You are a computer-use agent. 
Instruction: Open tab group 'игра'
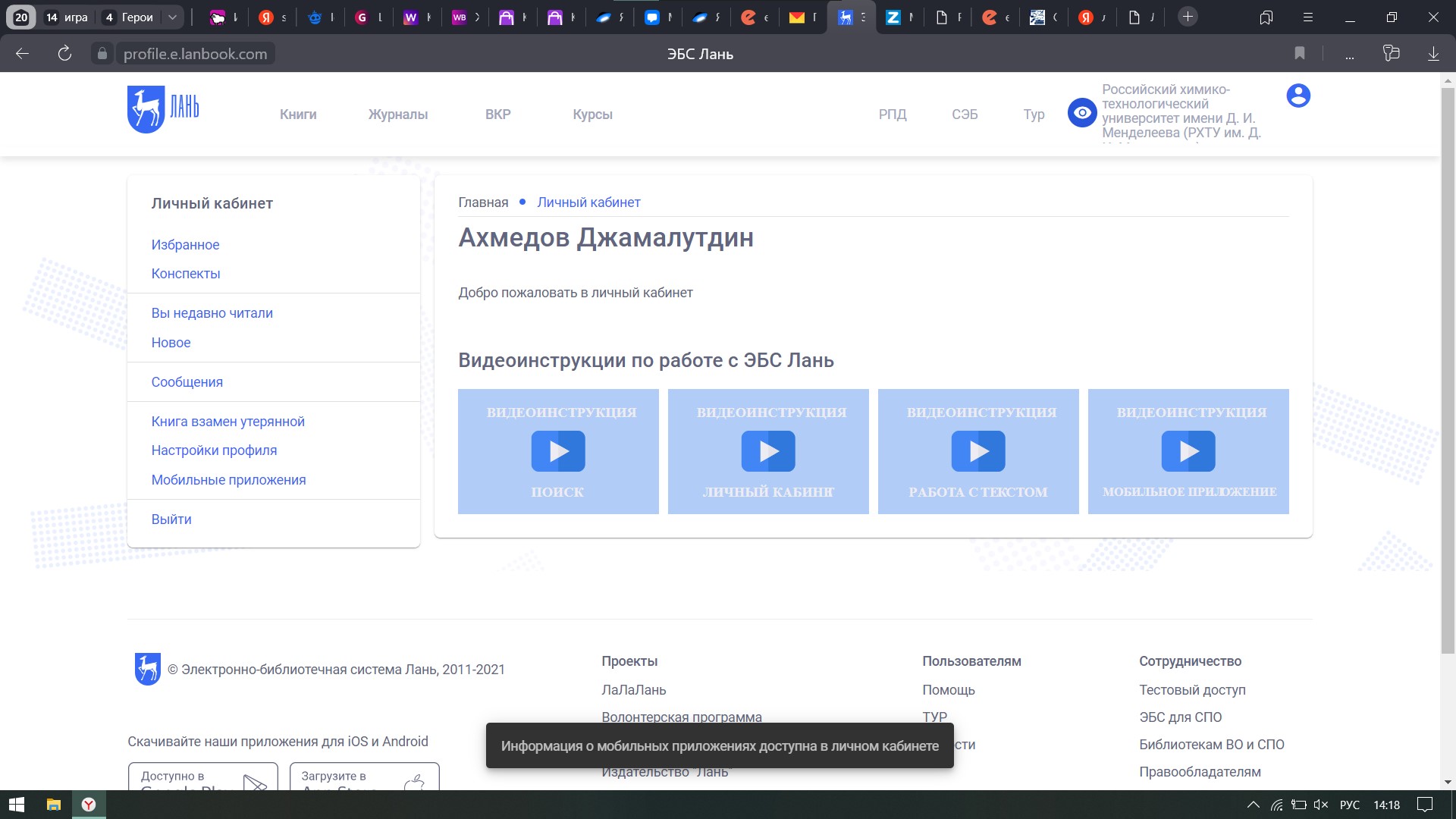[x=67, y=17]
